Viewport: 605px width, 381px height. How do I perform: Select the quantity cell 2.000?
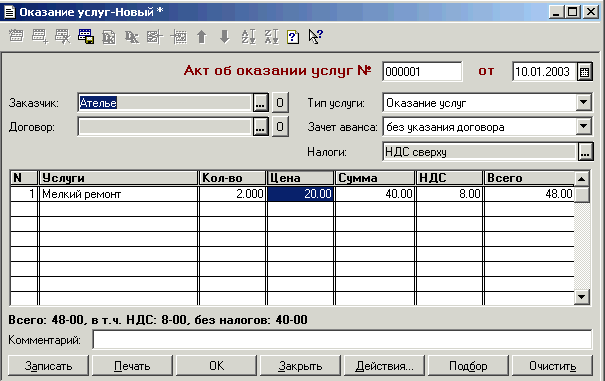tap(232, 194)
